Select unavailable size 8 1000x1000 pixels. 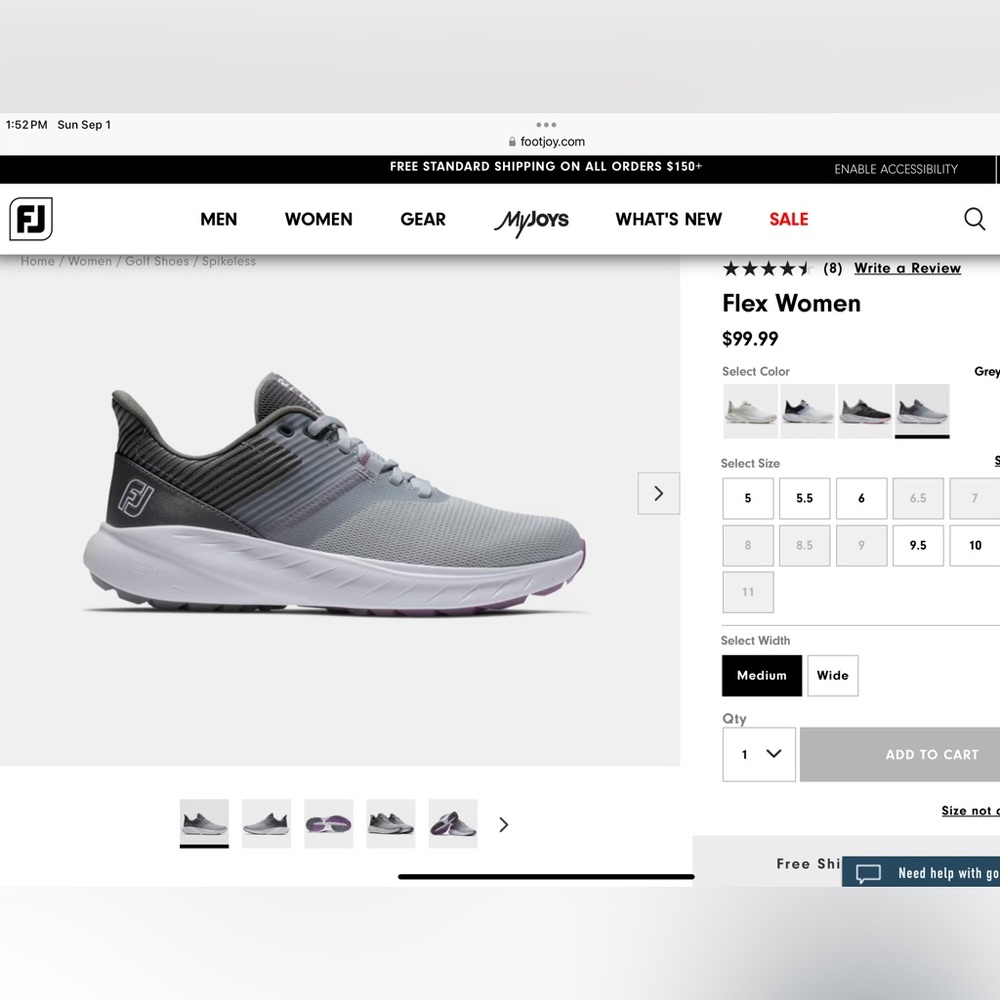coord(748,545)
